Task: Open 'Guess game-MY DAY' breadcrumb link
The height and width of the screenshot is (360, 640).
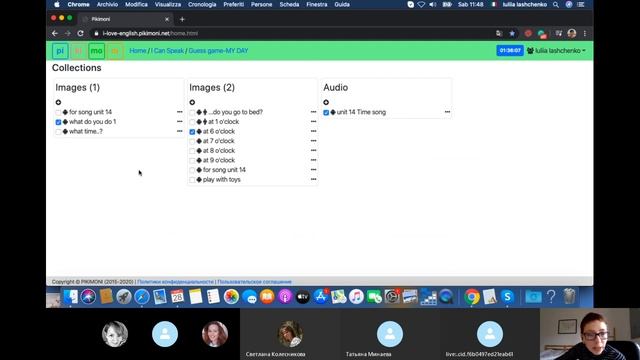Action: click(218, 51)
